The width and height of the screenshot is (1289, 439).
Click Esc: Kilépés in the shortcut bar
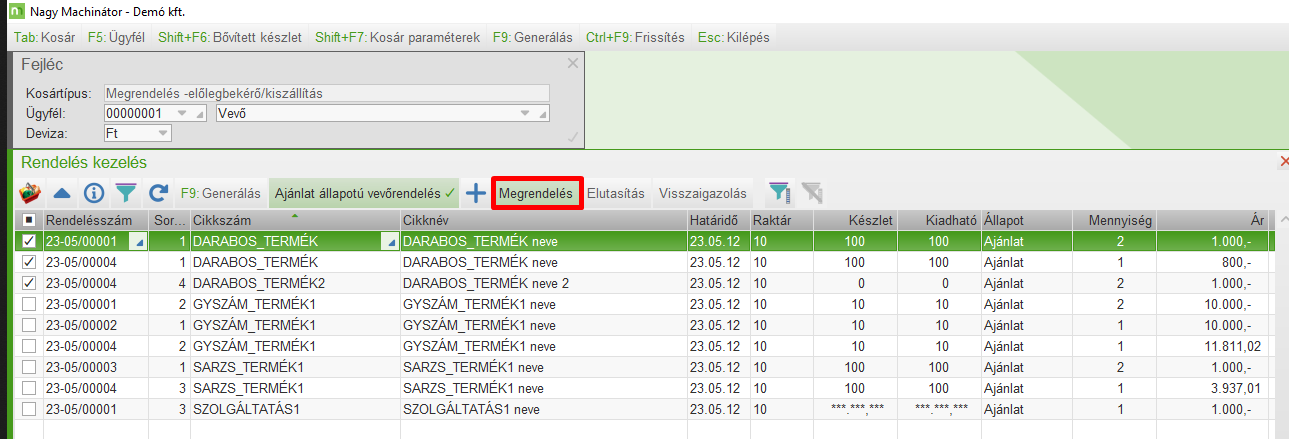click(x=735, y=37)
